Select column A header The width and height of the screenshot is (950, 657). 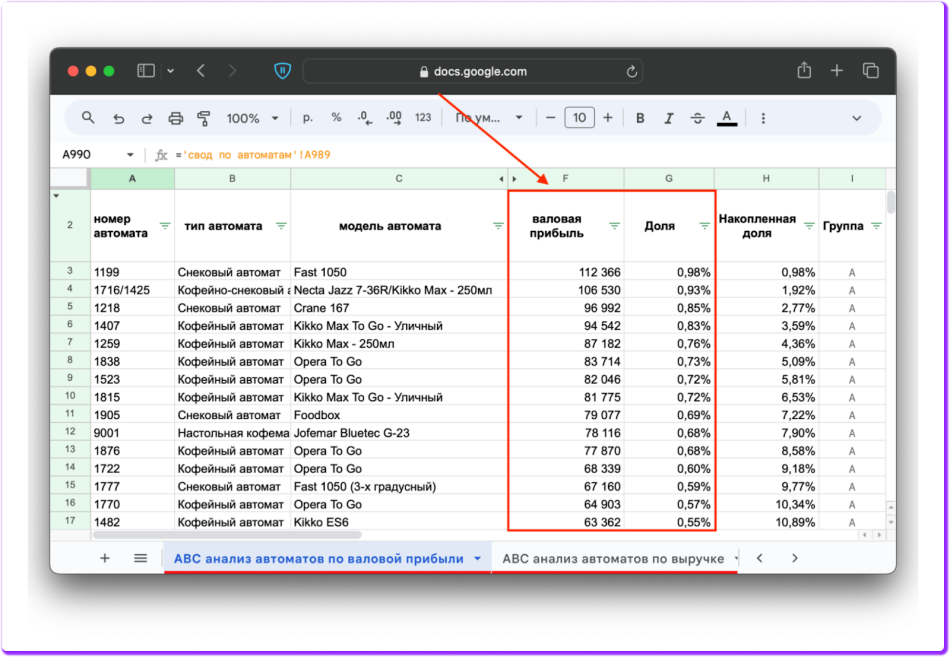coord(132,179)
